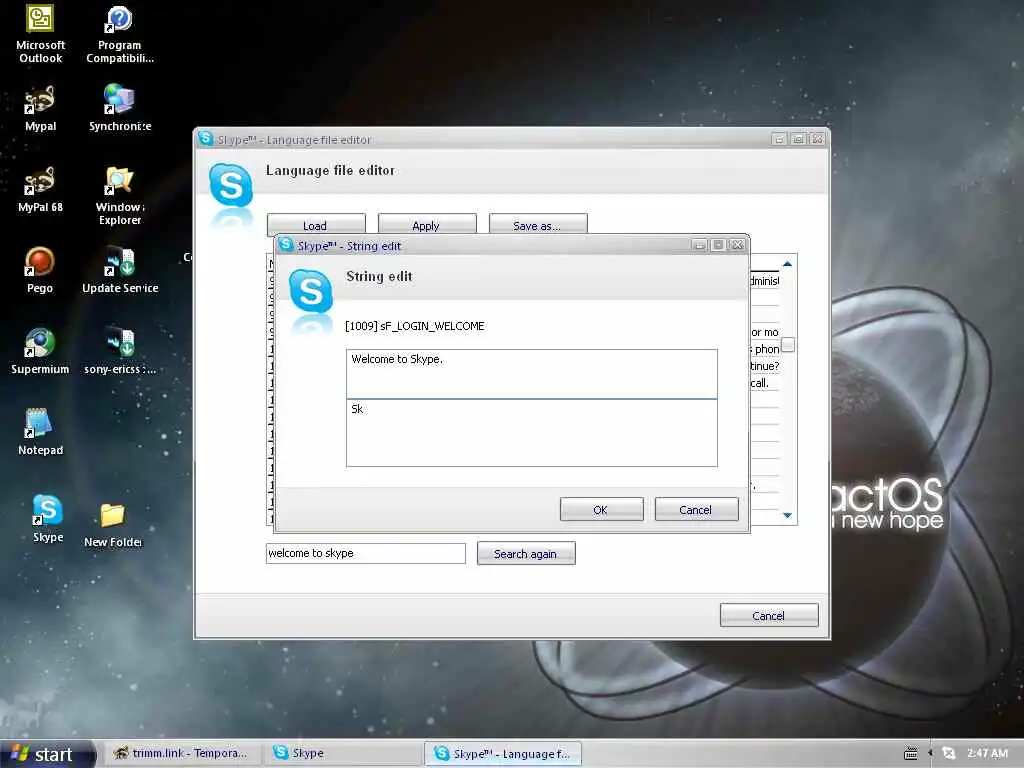Select the Skype desktop shortcut

48,519
